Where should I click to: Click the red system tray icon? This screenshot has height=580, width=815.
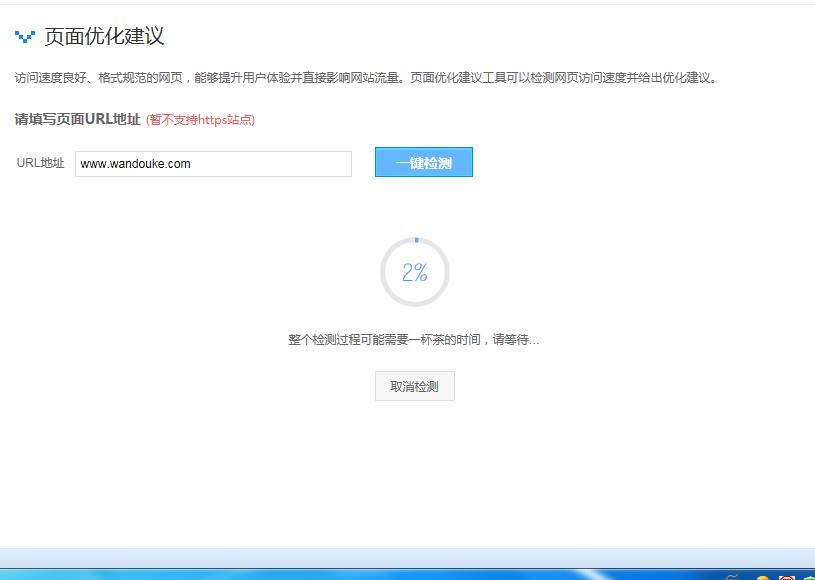pyautogui.click(x=787, y=578)
